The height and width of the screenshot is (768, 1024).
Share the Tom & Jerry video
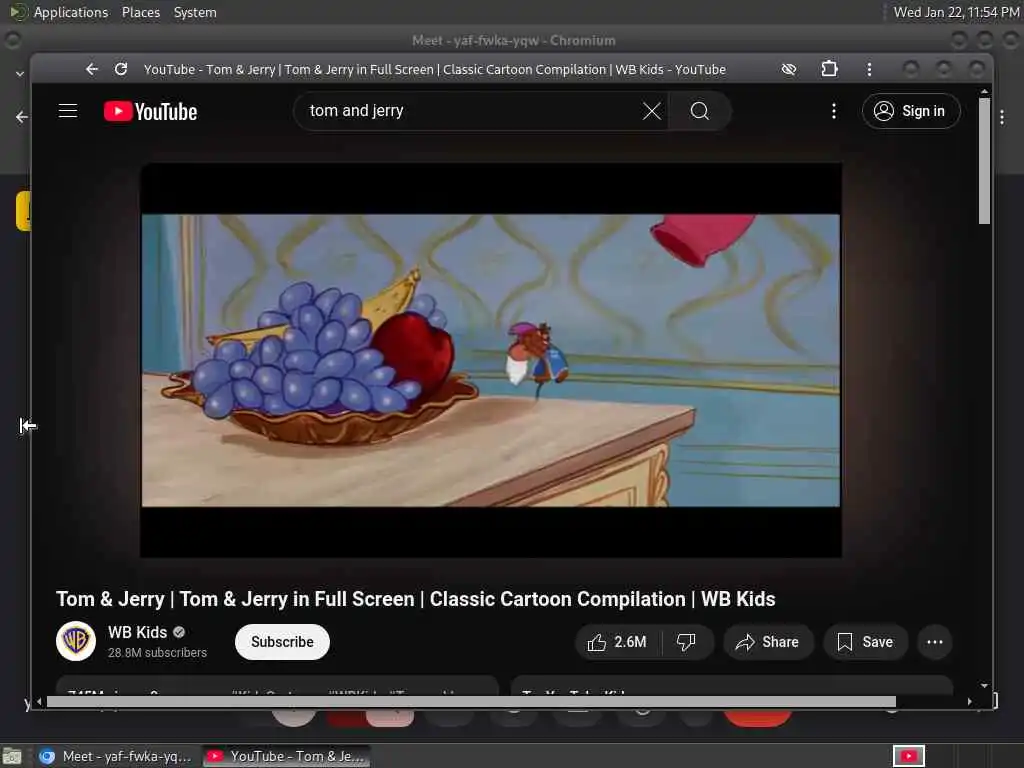coord(768,642)
